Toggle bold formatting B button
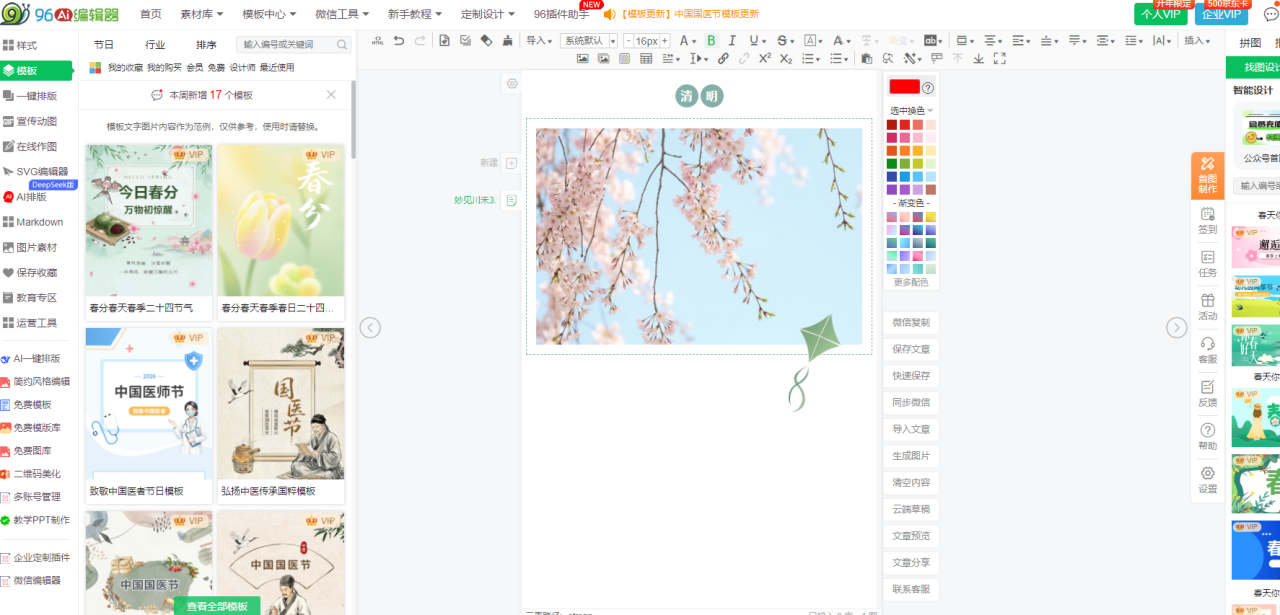 pyautogui.click(x=711, y=41)
